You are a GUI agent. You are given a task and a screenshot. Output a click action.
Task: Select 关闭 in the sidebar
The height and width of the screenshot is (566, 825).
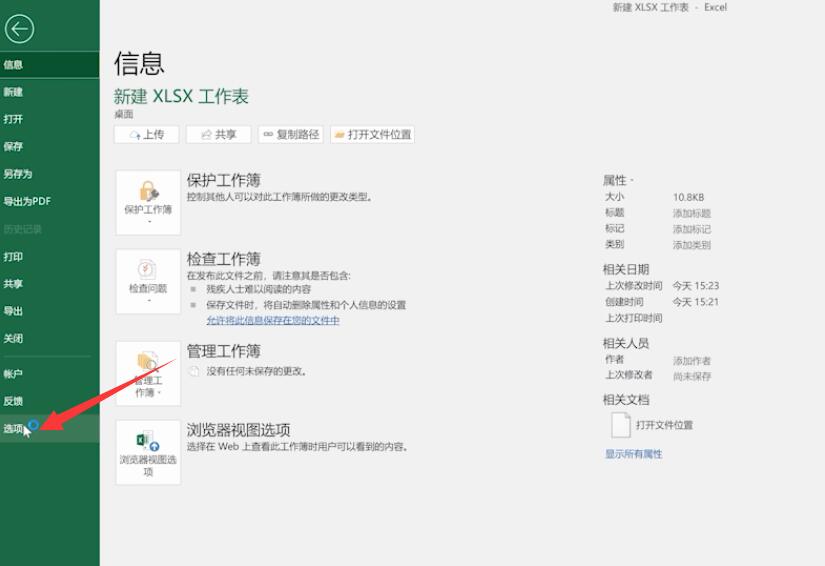coord(49,339)
